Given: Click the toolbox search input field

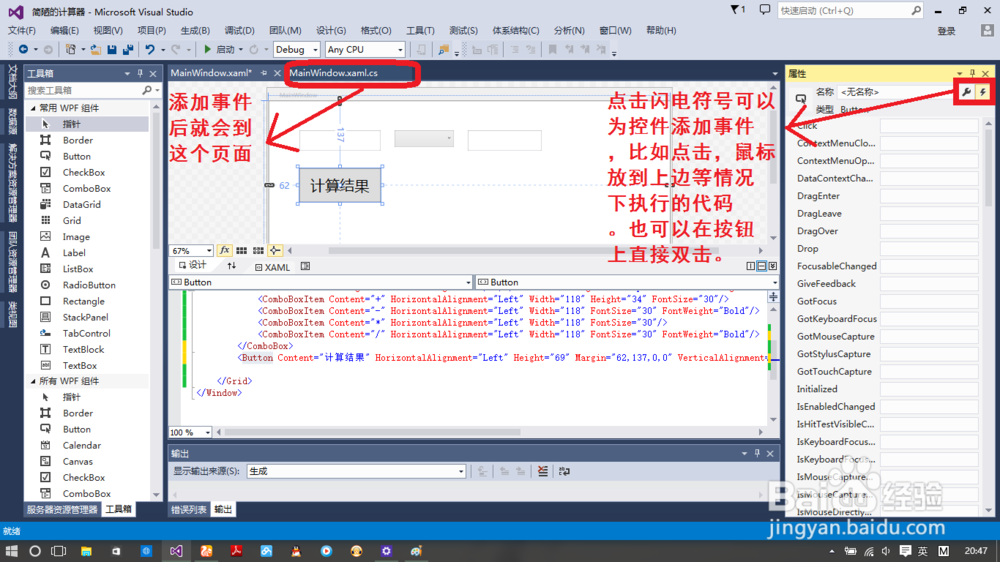Looking at the screenshot, I should click(83, 91).
